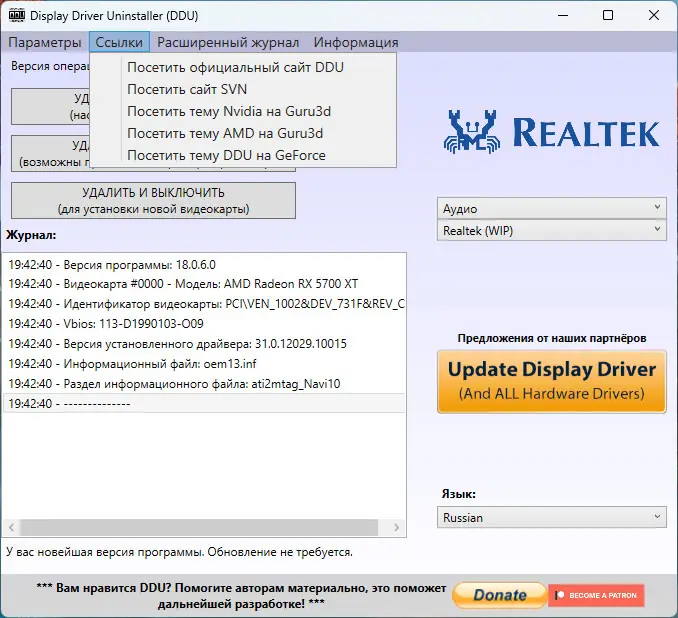Image resolution: width=678 pixels, height=618 pixels.
Task: Close the Display Driver Uninstaller window
Action: tap(654, 16)
